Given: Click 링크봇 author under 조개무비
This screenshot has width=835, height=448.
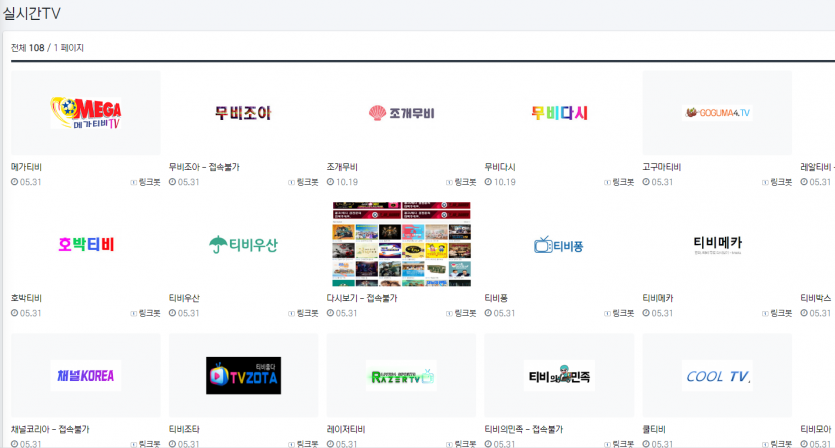Looking at the screenshot, I should click(465, 182).
